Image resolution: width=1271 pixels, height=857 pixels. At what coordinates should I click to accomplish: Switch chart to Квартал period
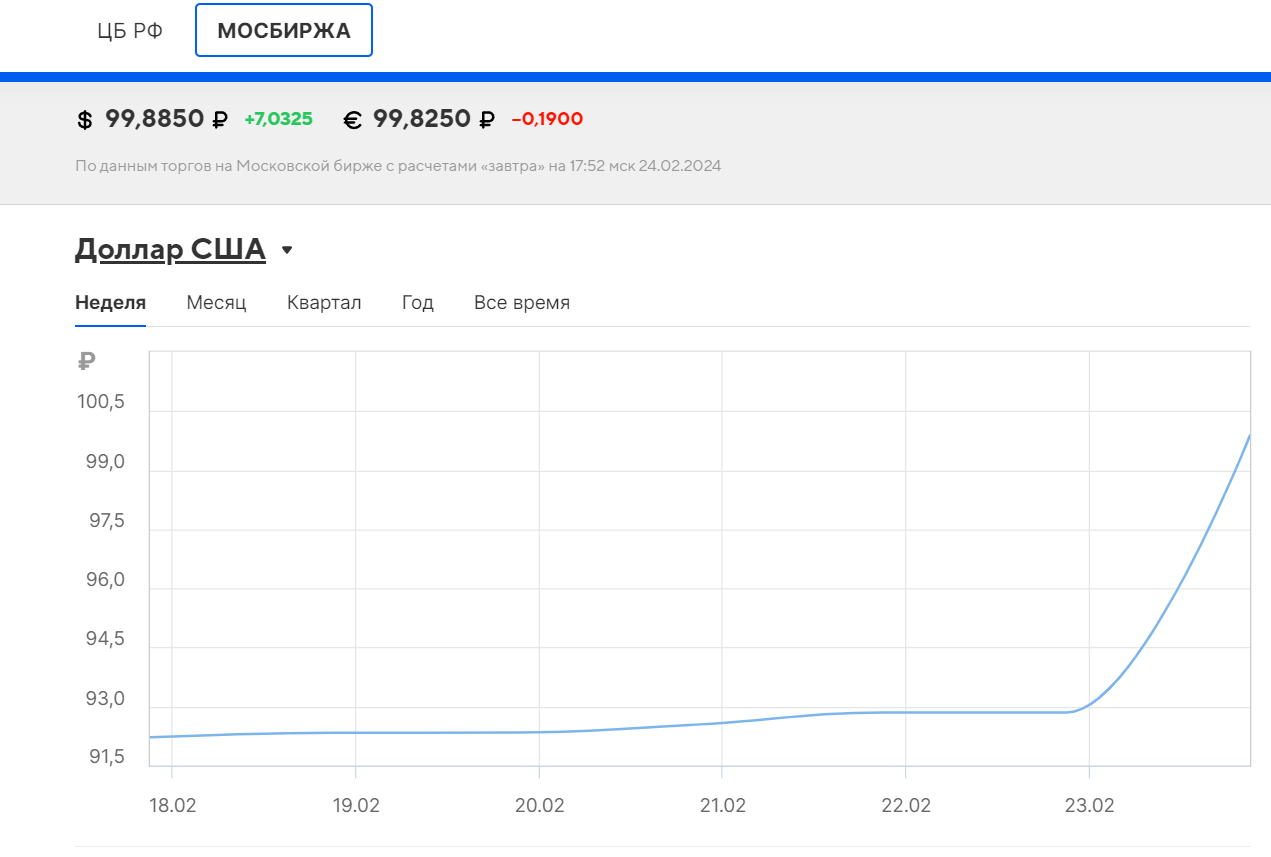pyautogui.click(x=324, y=303)
